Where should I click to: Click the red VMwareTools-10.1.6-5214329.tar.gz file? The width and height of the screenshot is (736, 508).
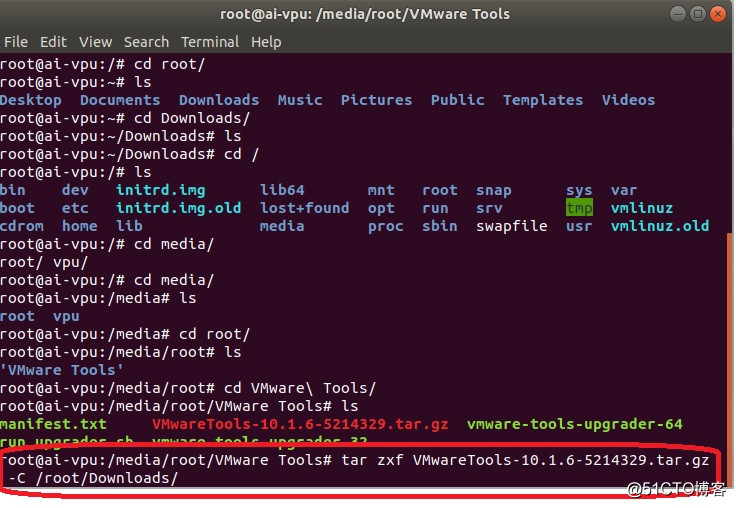tap(300, 424)
